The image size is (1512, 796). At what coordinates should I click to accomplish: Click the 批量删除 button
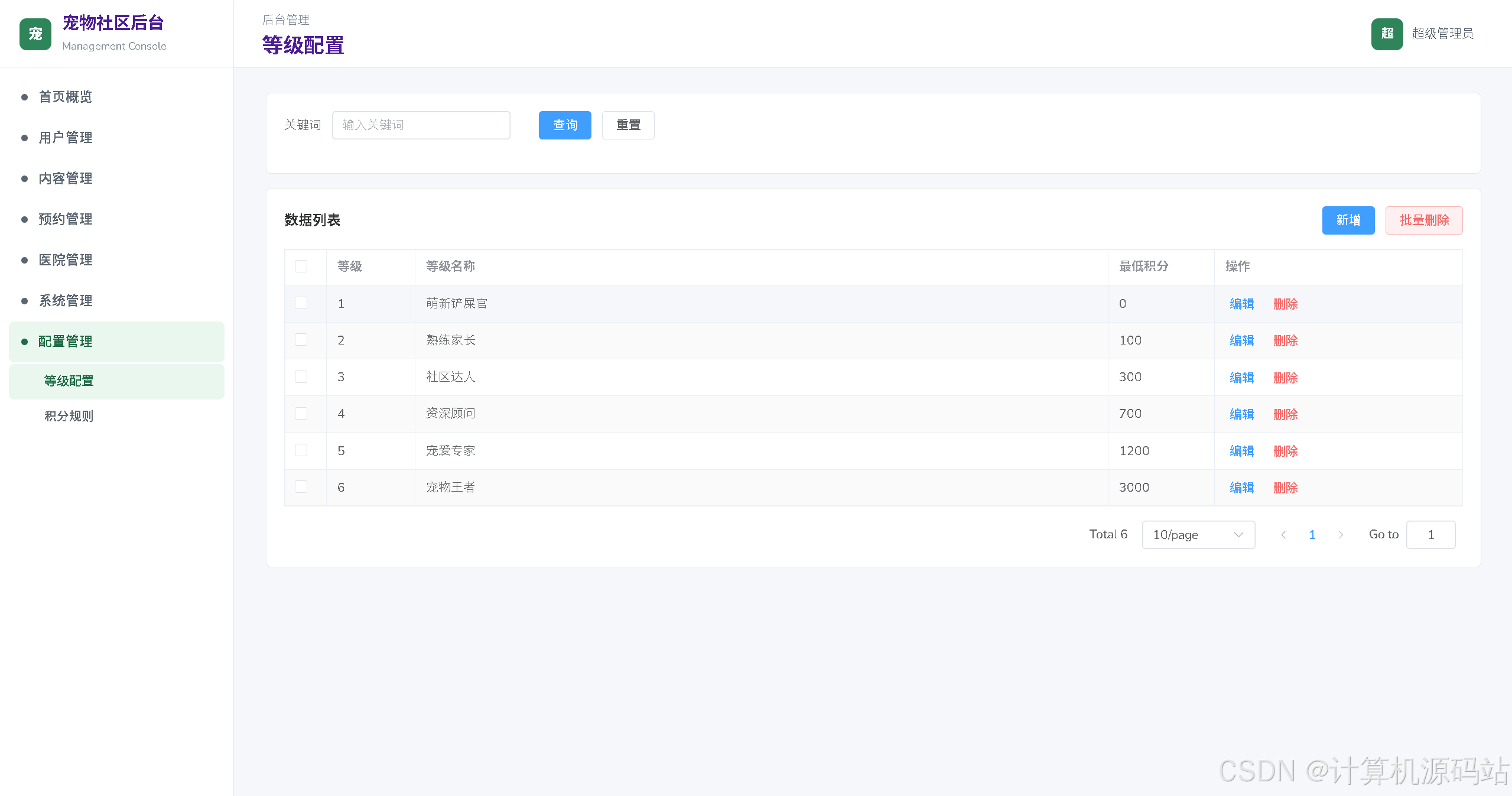click(x=1424, y=220)
